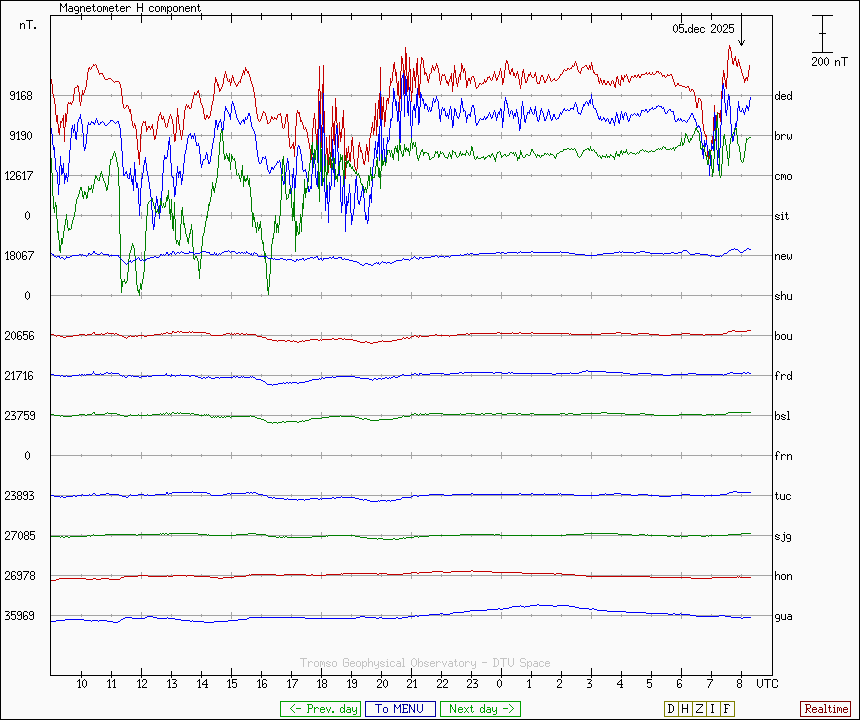Click the ded station label

tap(783, 96)
